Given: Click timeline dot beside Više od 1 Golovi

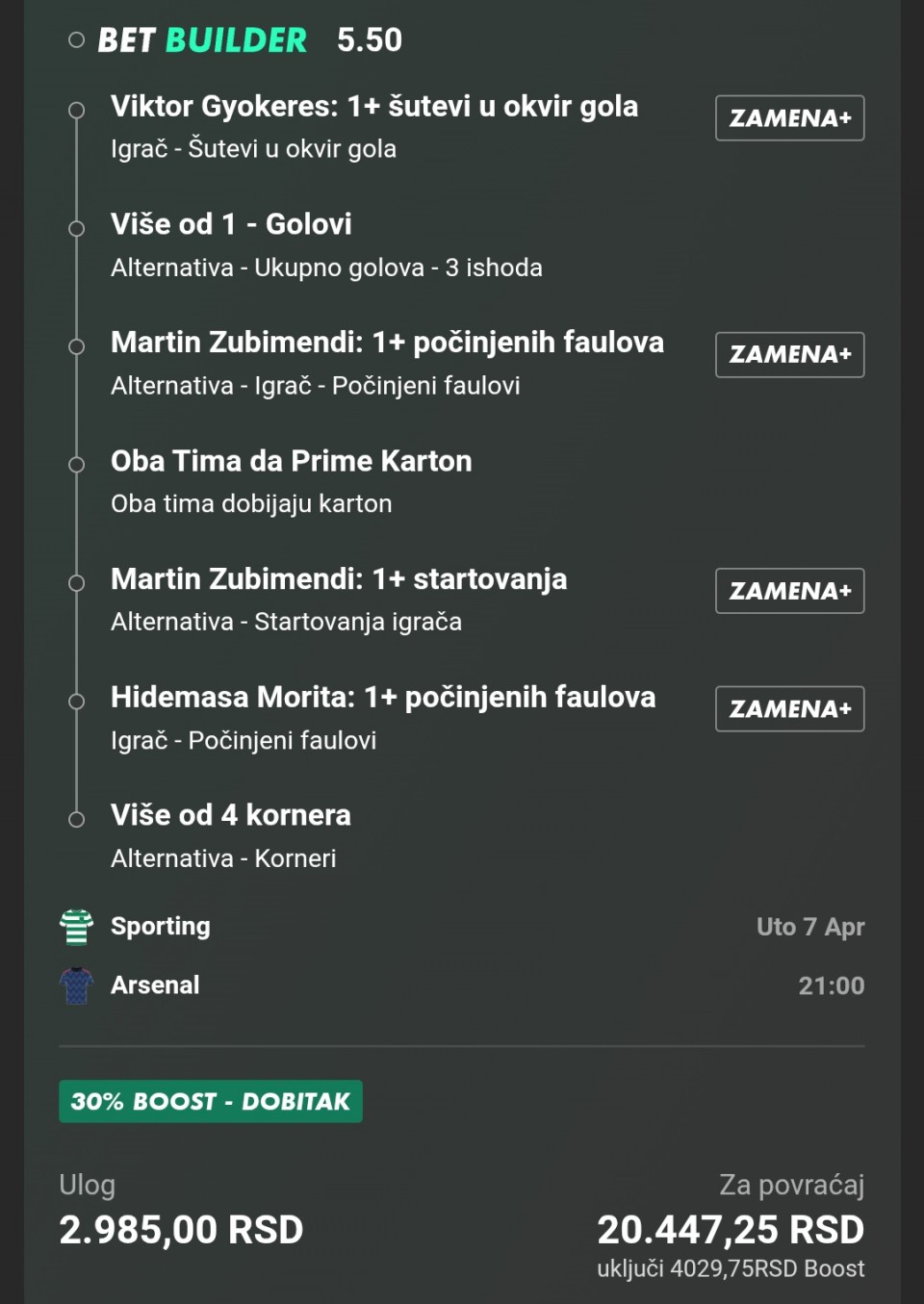Looking at the screenshot, I should [x=76, y=229].
